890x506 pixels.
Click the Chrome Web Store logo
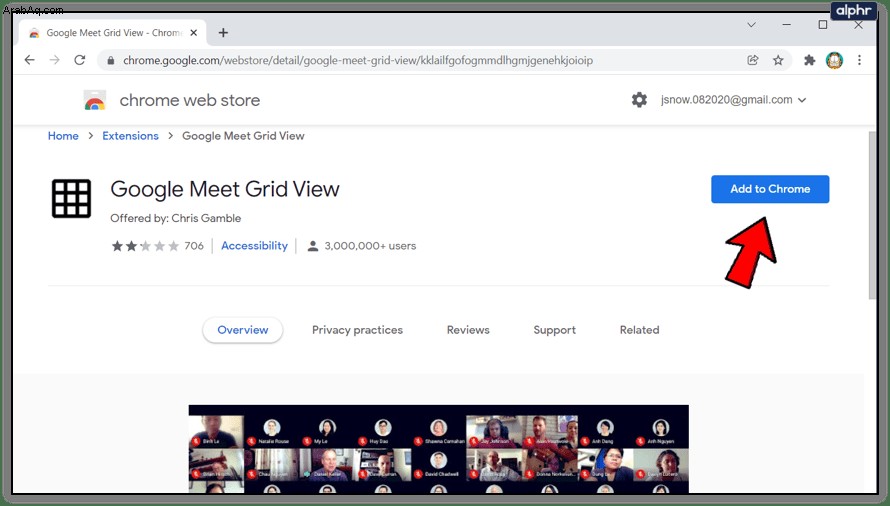[x=95, y=101]
